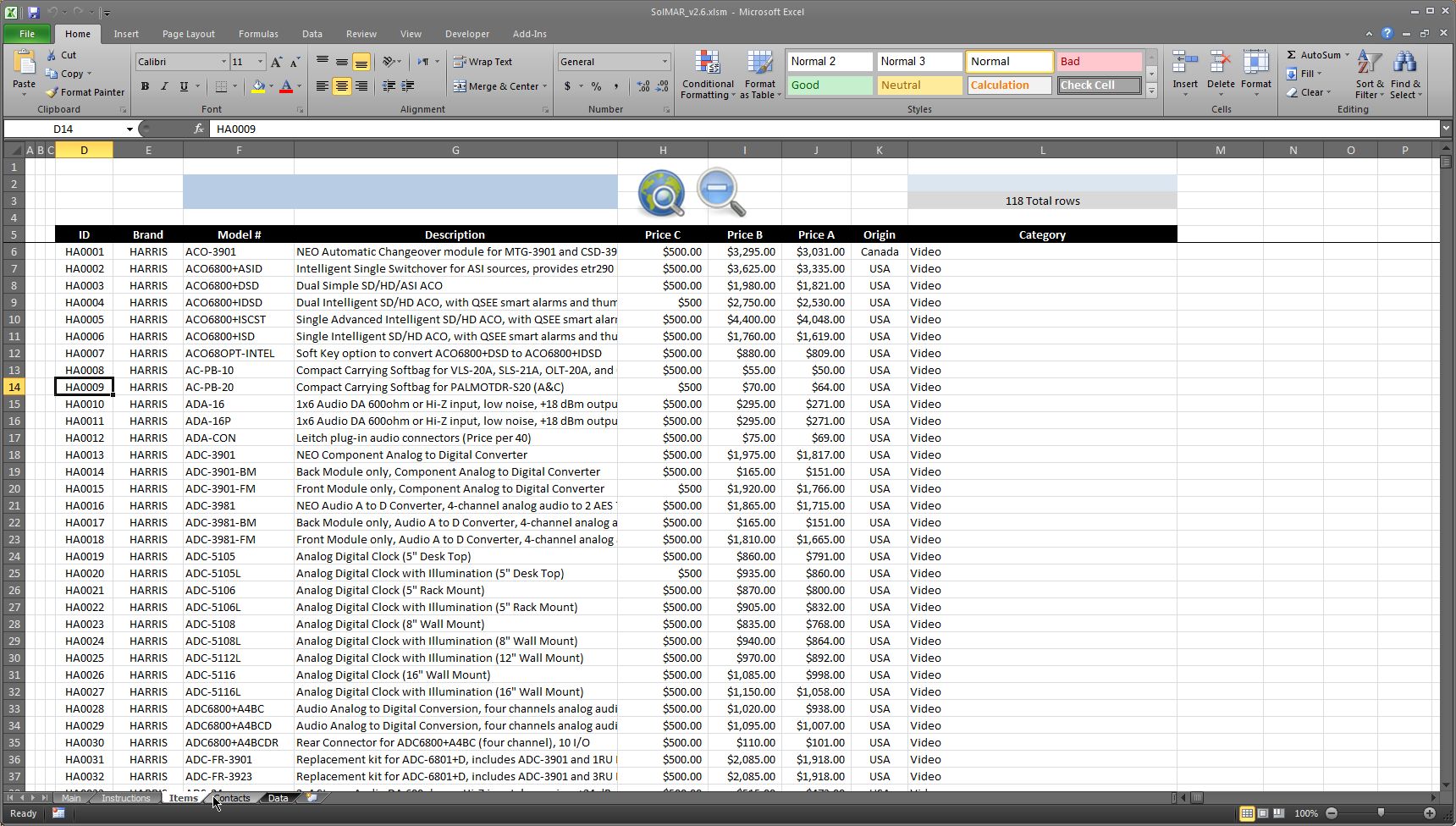Viewport: 1456px width, 826px height.
Task: Set top vertical alignment
Action: 323,62
